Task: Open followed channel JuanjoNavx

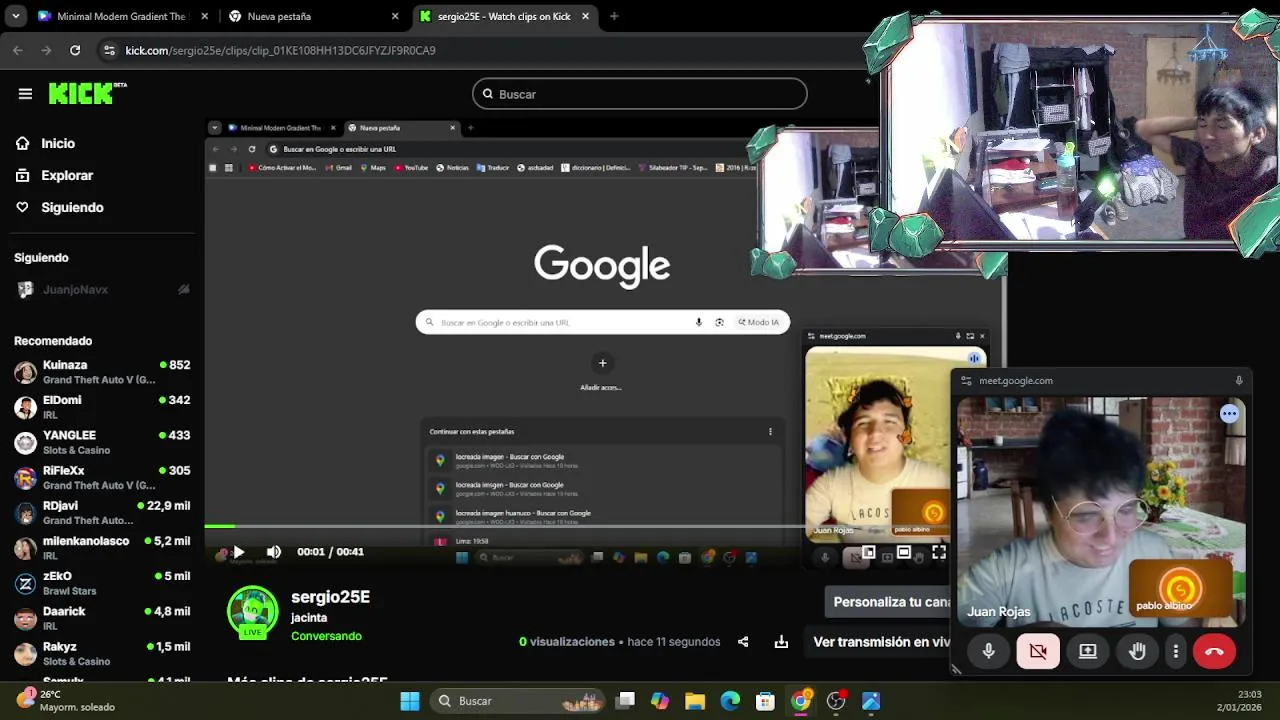Action: pyautogui.click(x=102, y=290)
